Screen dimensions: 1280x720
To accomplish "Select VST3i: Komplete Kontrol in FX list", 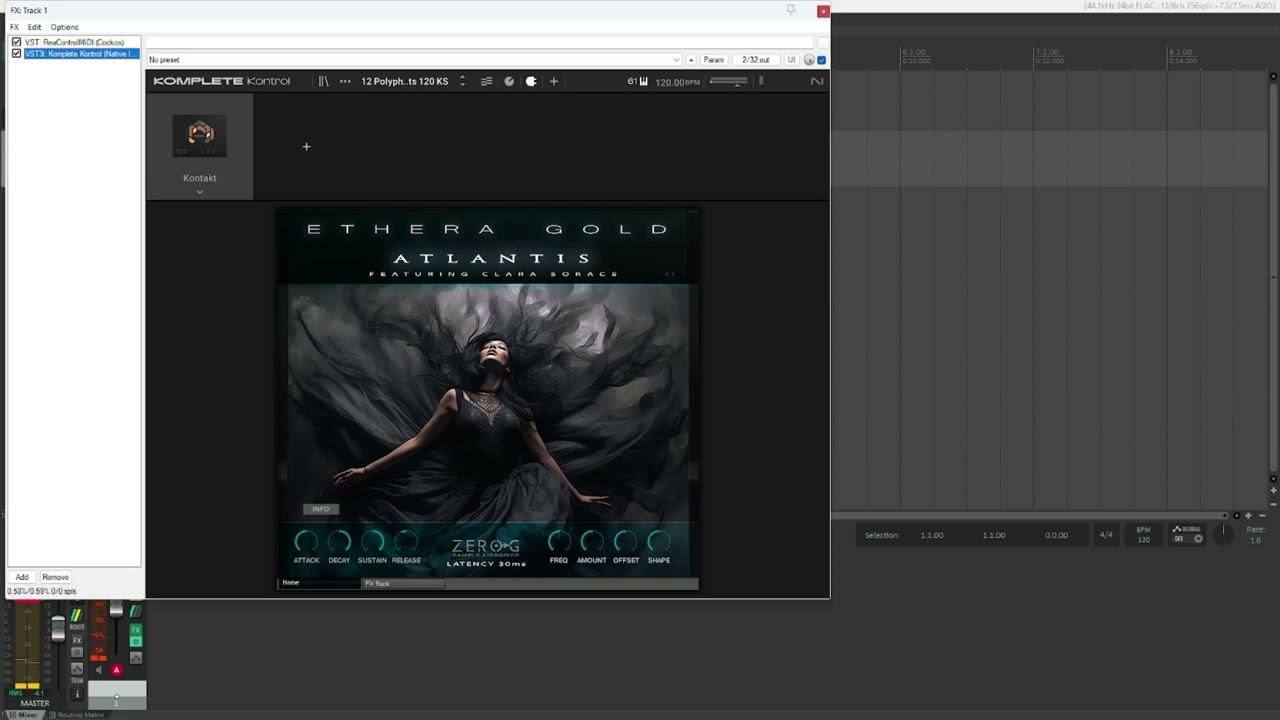I will click(81, 53).
